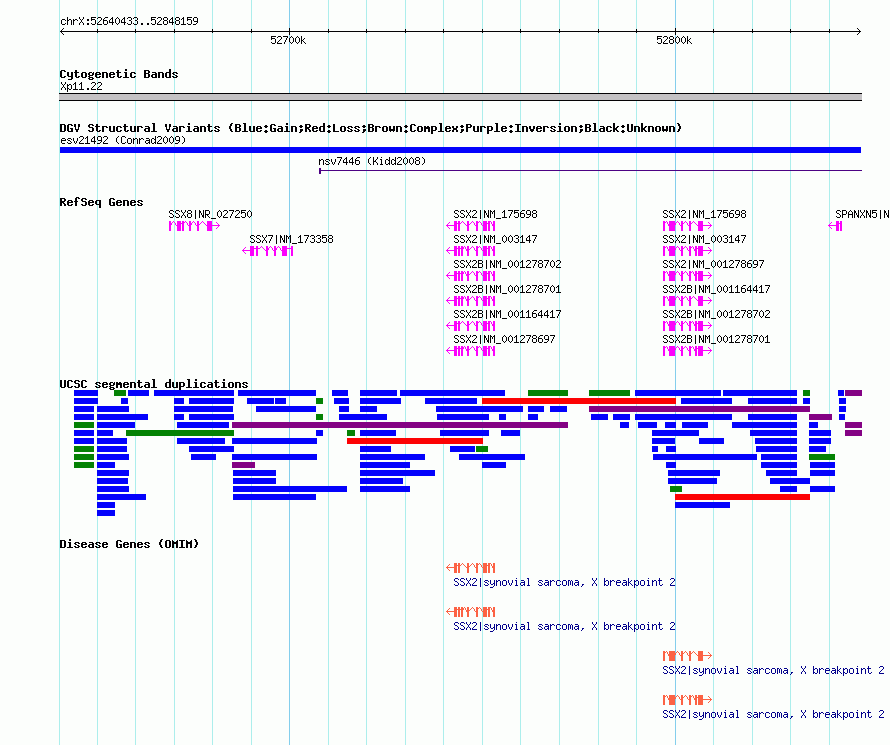
Task: Click the SSX7|NM_173358 gene label
Action: coord(291,239)
